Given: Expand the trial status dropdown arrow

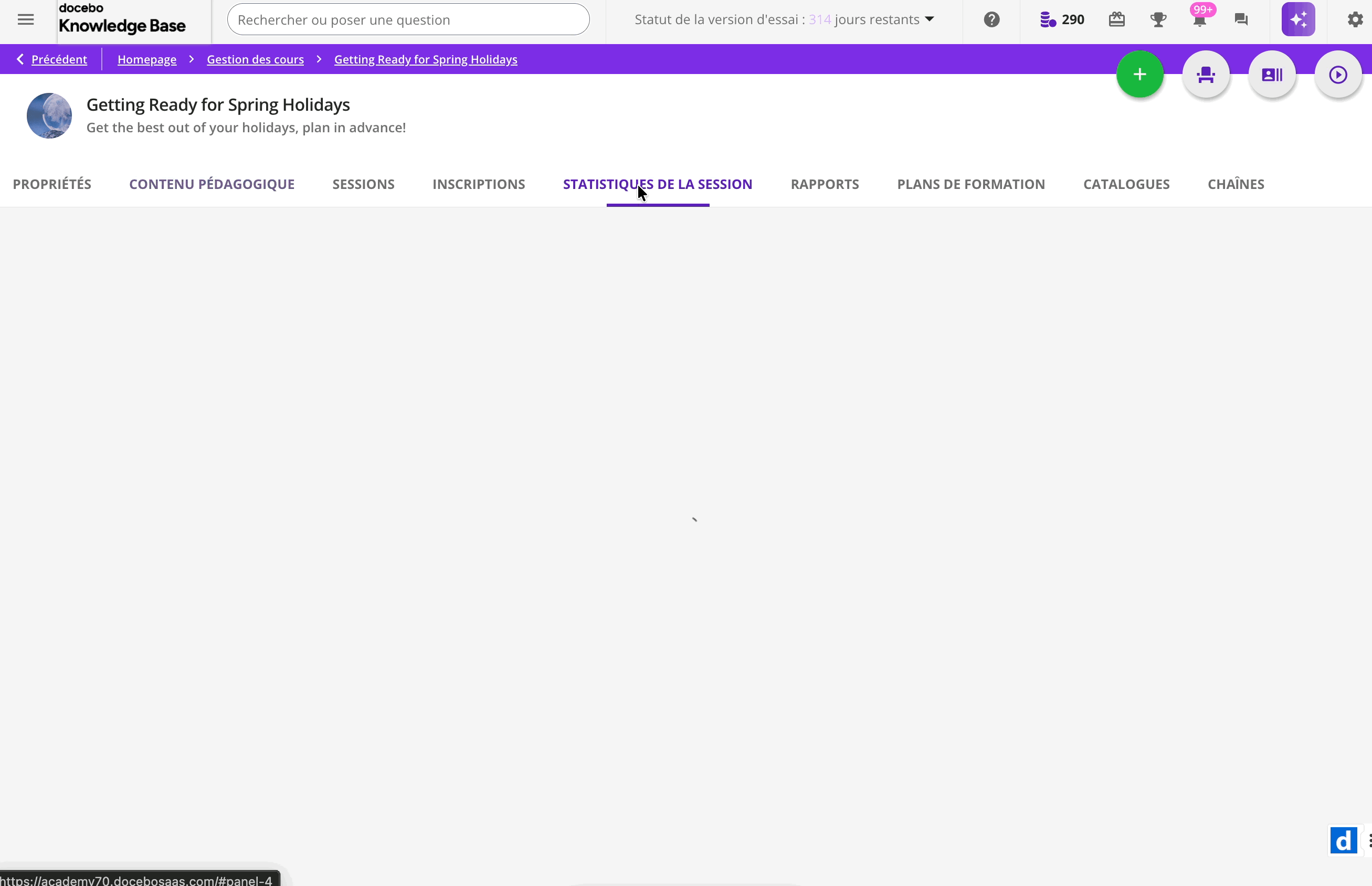Looking at the screenshot, I should point(929,19).
